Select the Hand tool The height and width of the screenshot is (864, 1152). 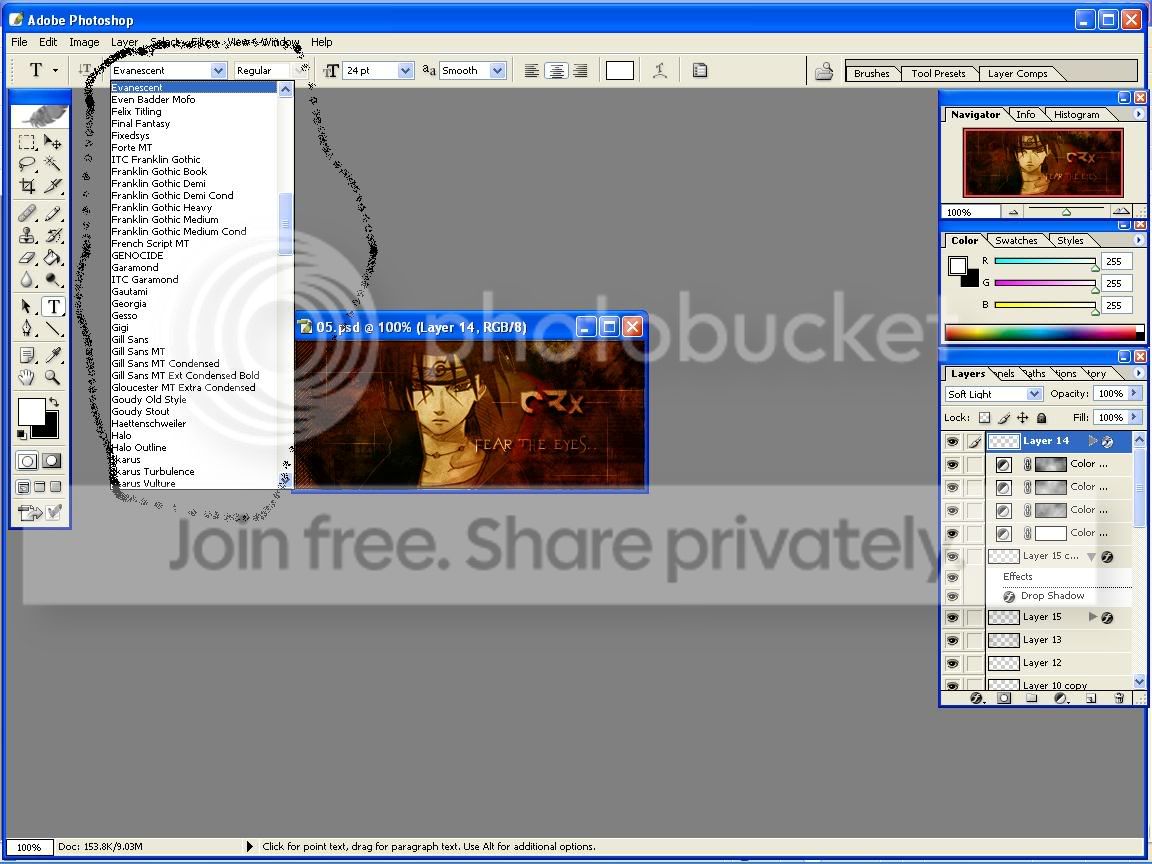click(x=27, y=378)
